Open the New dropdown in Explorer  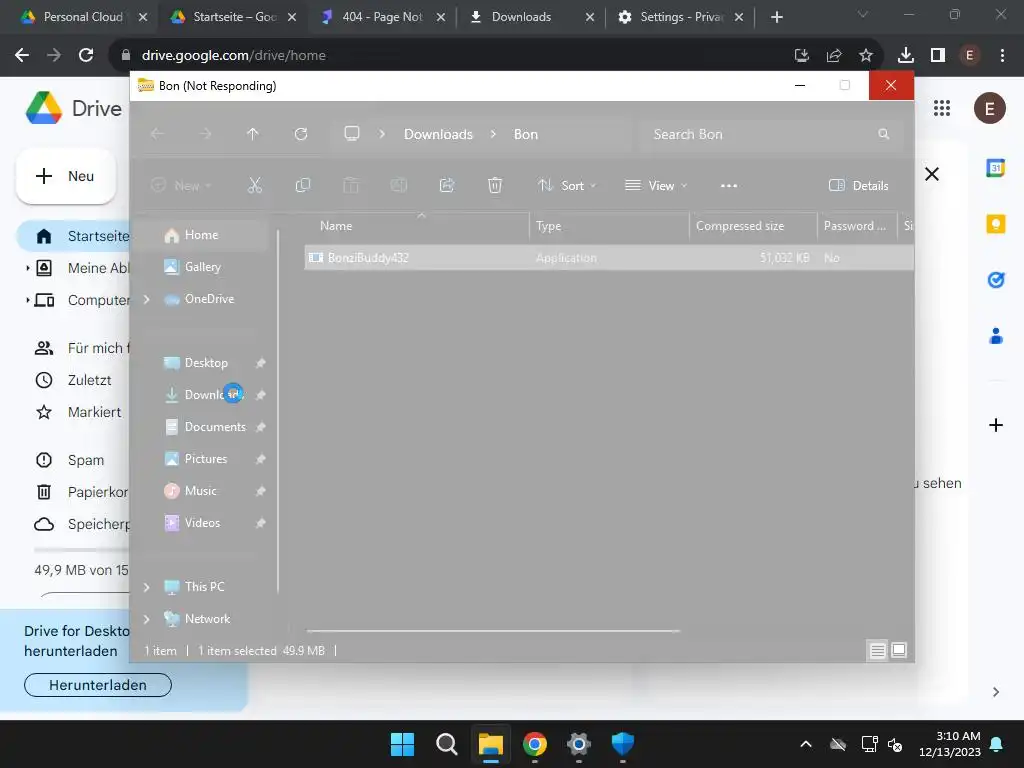coord(181,185)
